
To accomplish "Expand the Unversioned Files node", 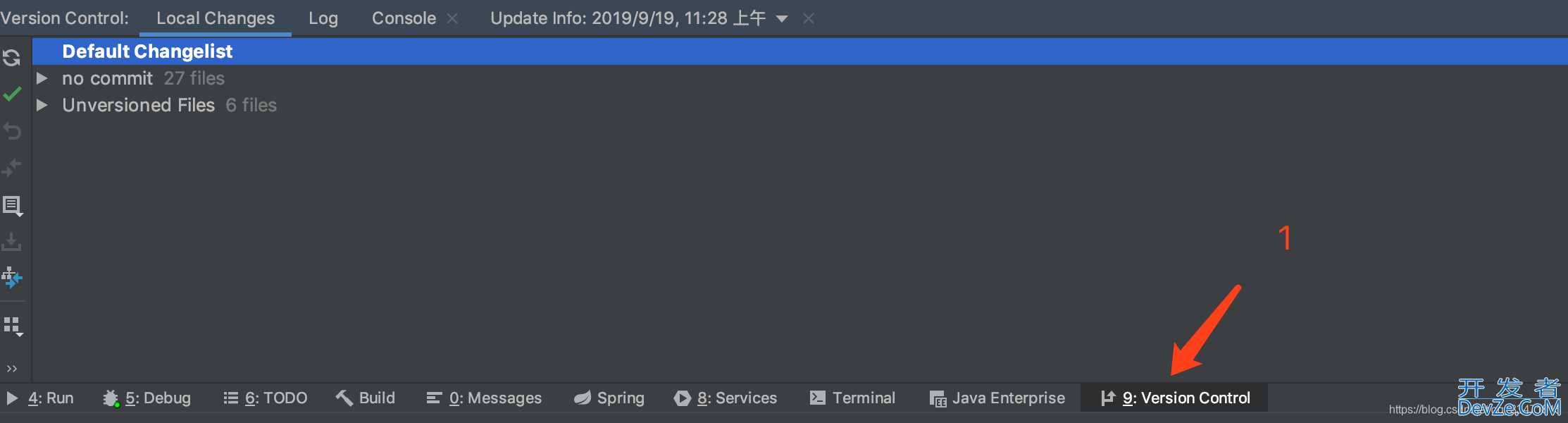I will [x=42, y=105].
